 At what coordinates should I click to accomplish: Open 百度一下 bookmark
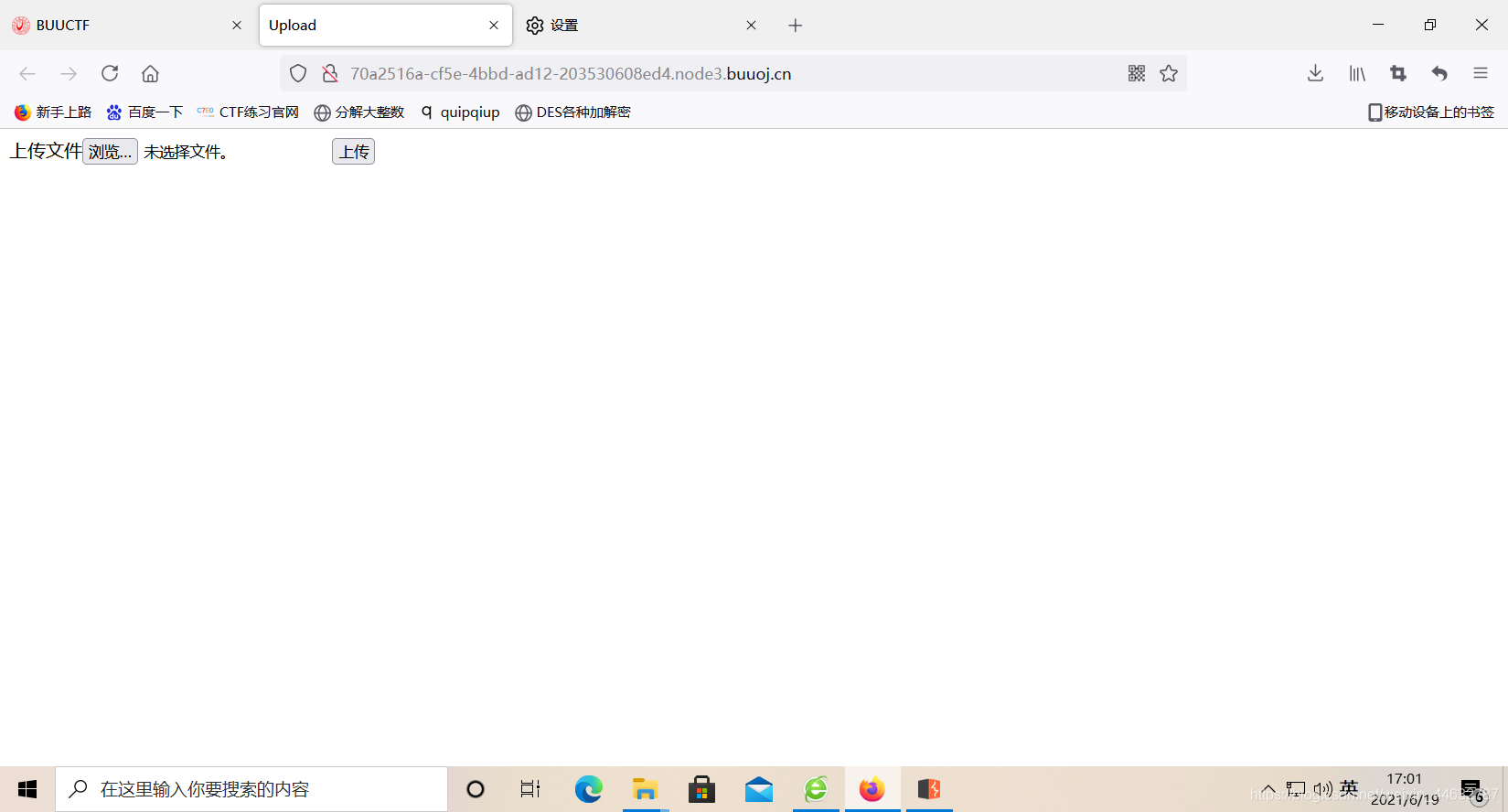coord(144,112)
